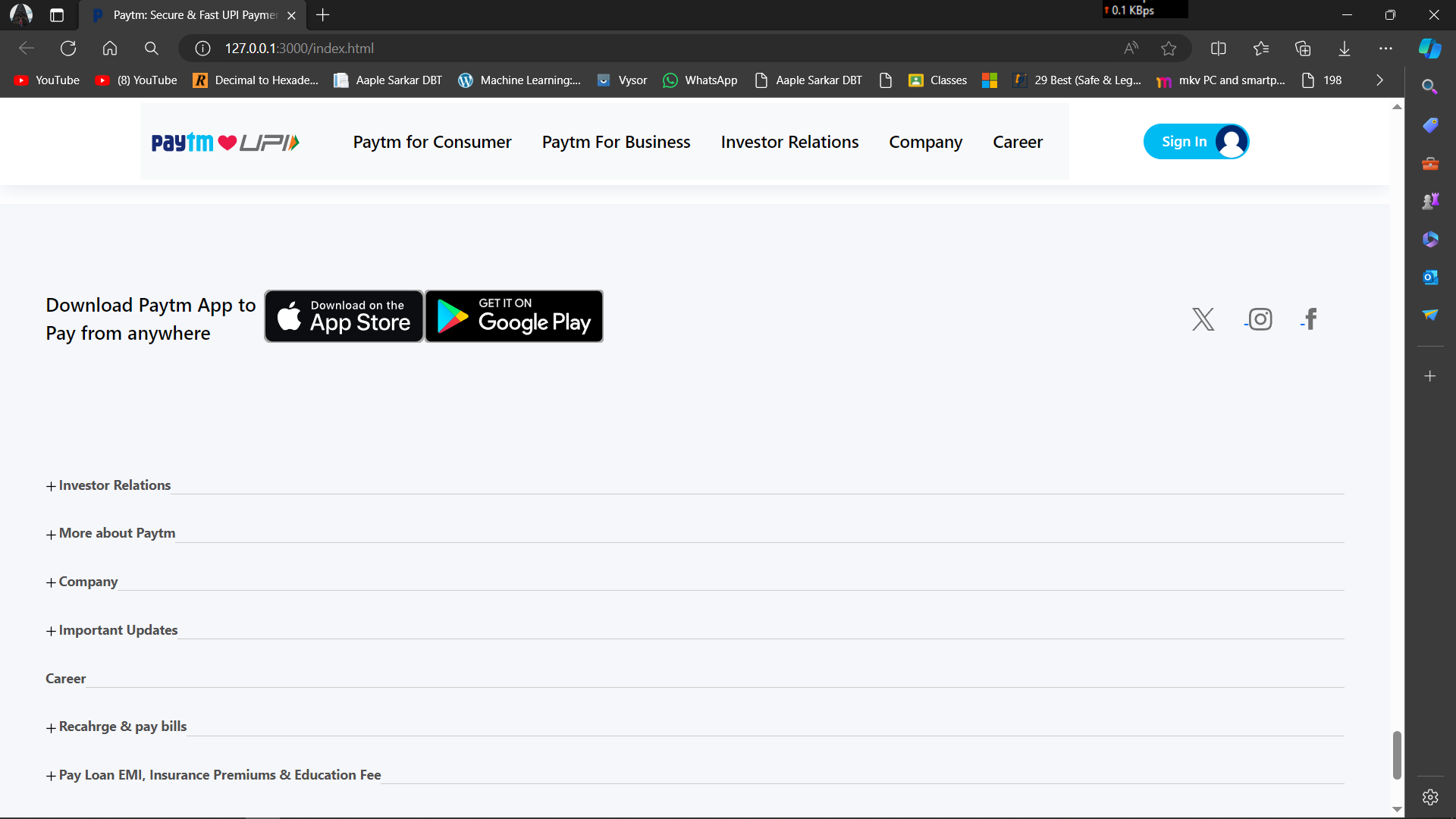1456x819 pixels.
Task: Open the browser downloads icon
Action: tap(1344, 49)
